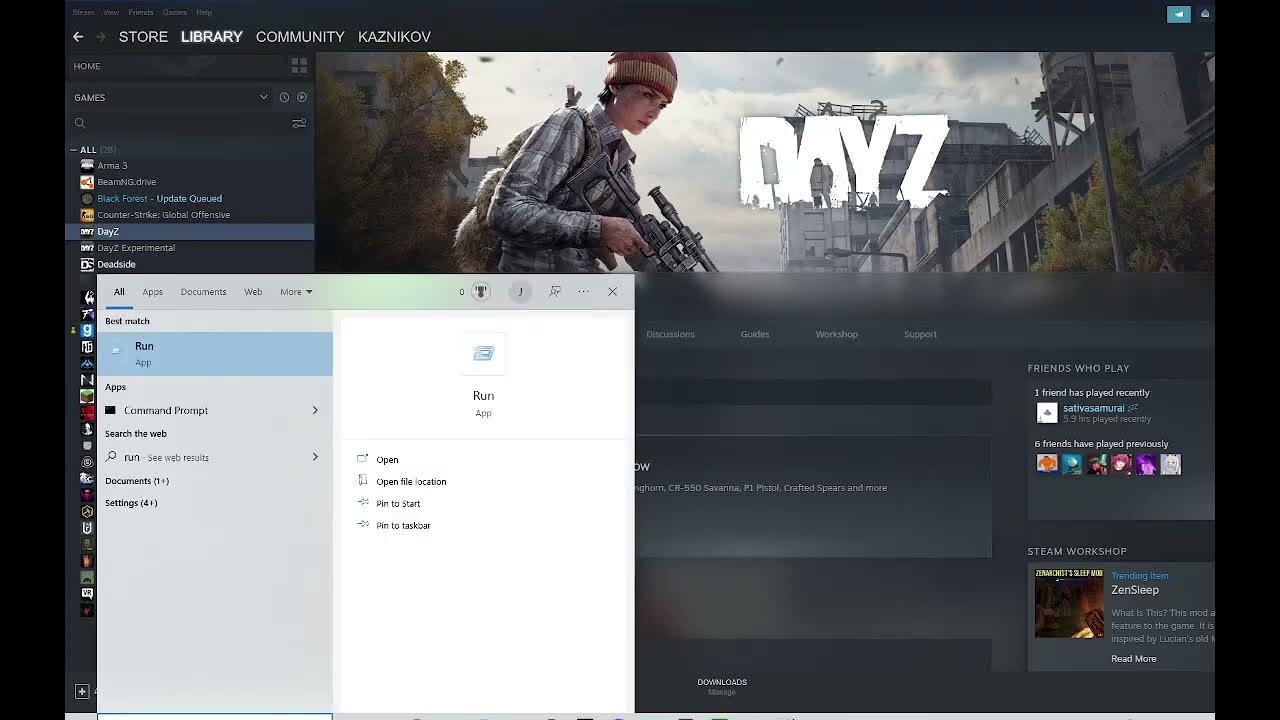The width and height of the screenshot is (1280, 720).
Task: Click the clock recent-activity filter icon
Action: pos(284,97)
